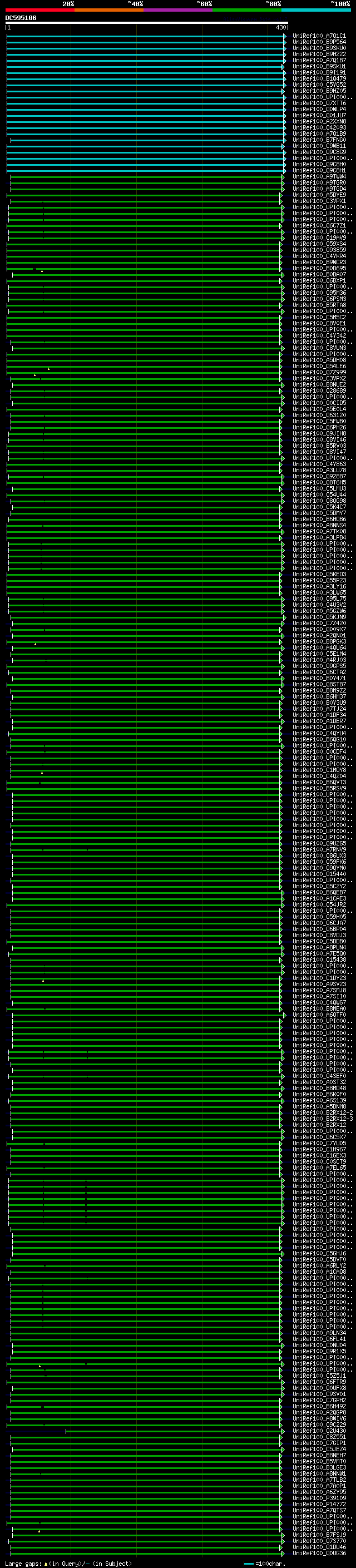This screenshot has width=356, height=1568.
Task: Open hit UniRef100_C5YC52
Action: coord(319,85)
